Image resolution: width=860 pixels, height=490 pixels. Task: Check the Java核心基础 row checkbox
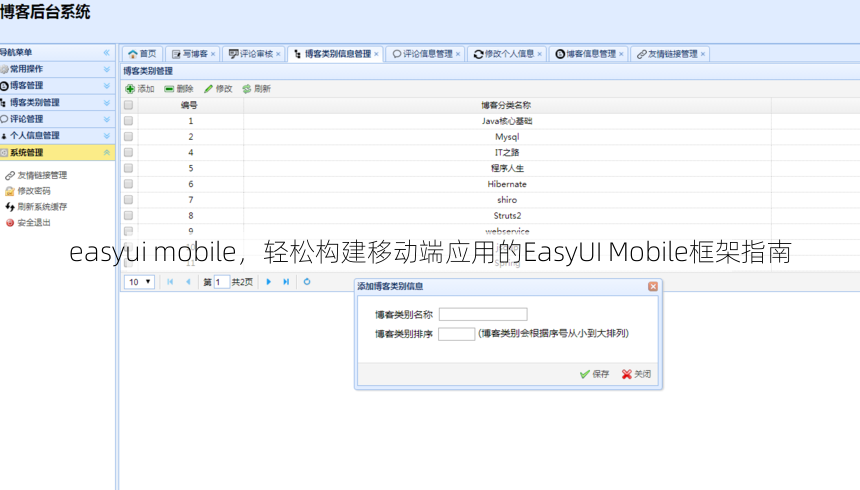(x=128, y=121)
